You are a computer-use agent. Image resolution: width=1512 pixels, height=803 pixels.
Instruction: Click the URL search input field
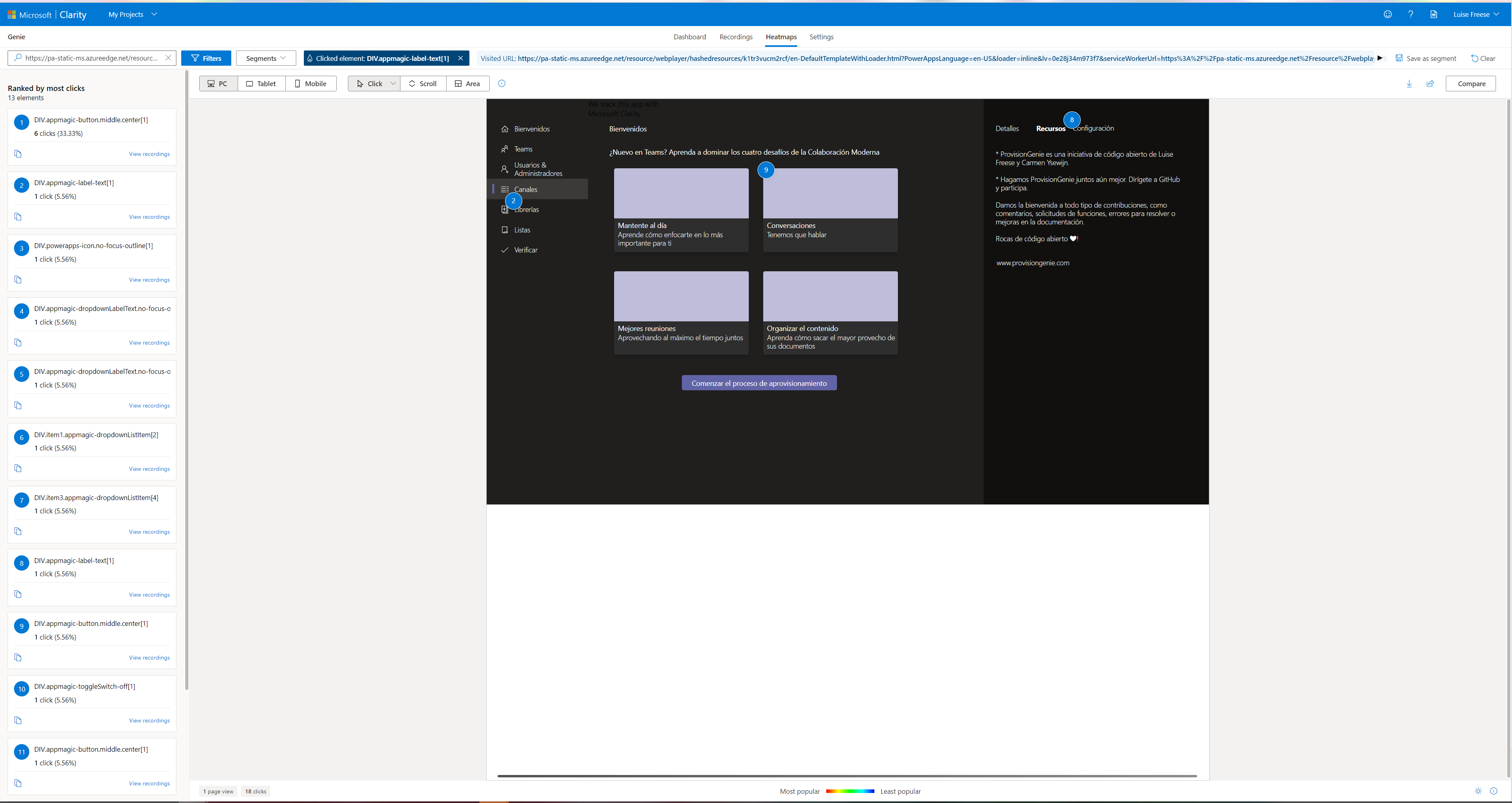(x=91, y=58)
